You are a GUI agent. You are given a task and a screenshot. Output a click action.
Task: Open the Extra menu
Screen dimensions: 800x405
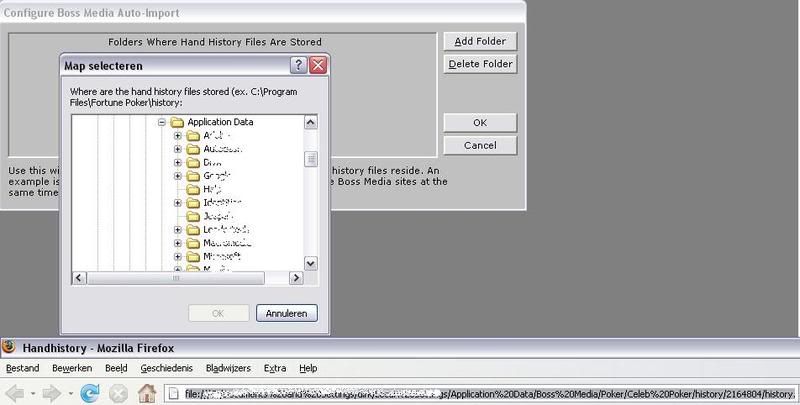[275, 368]
